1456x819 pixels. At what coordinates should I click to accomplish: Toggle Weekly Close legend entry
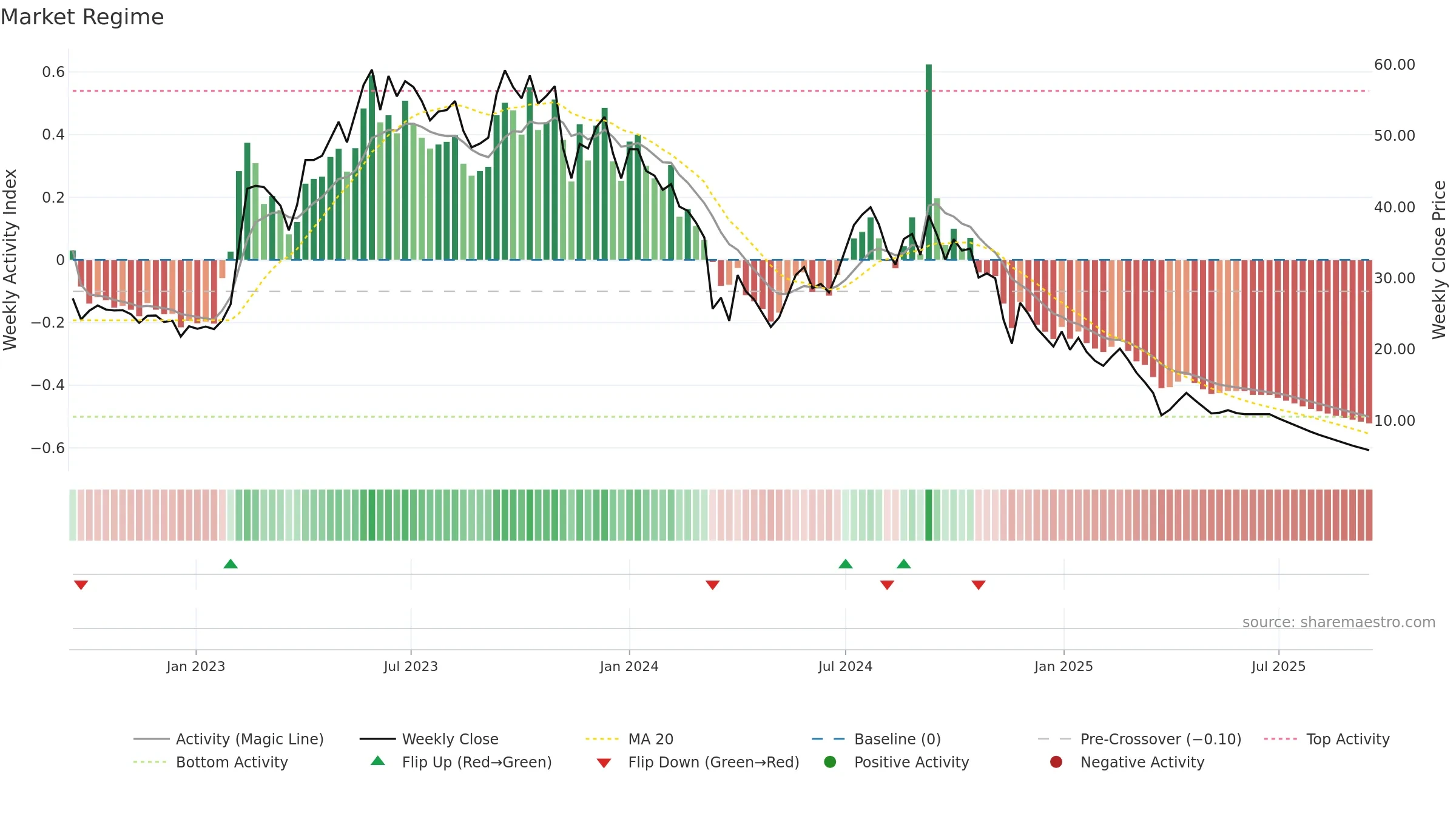tap(429, 739)
